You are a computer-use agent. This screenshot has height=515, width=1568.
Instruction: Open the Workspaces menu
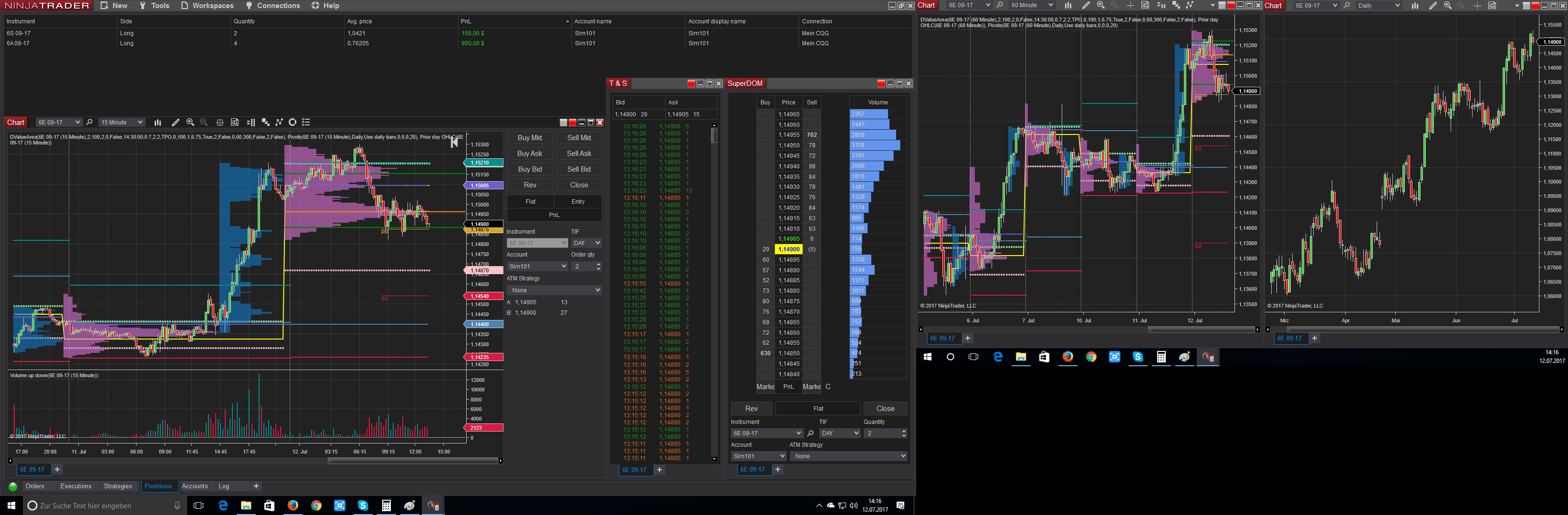click(208, 5)
